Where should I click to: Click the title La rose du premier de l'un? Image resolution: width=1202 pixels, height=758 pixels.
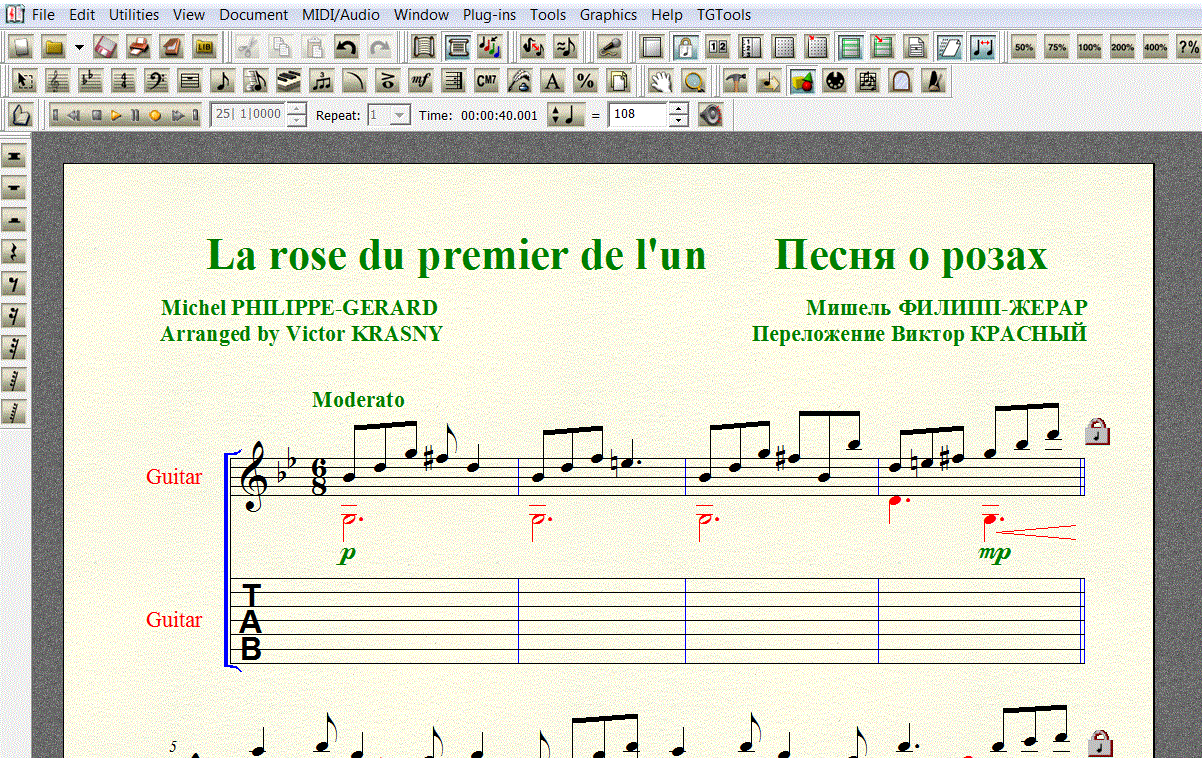(456, 256)
